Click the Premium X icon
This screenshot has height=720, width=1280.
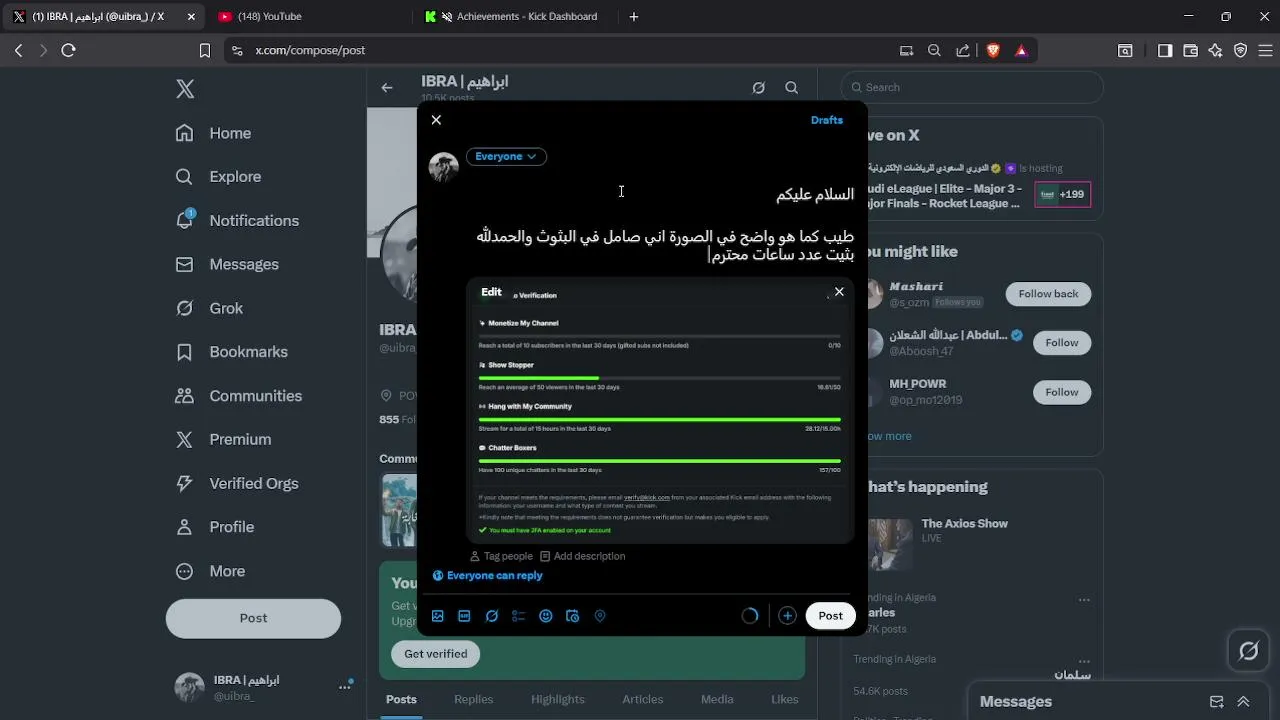coord(184,440)
